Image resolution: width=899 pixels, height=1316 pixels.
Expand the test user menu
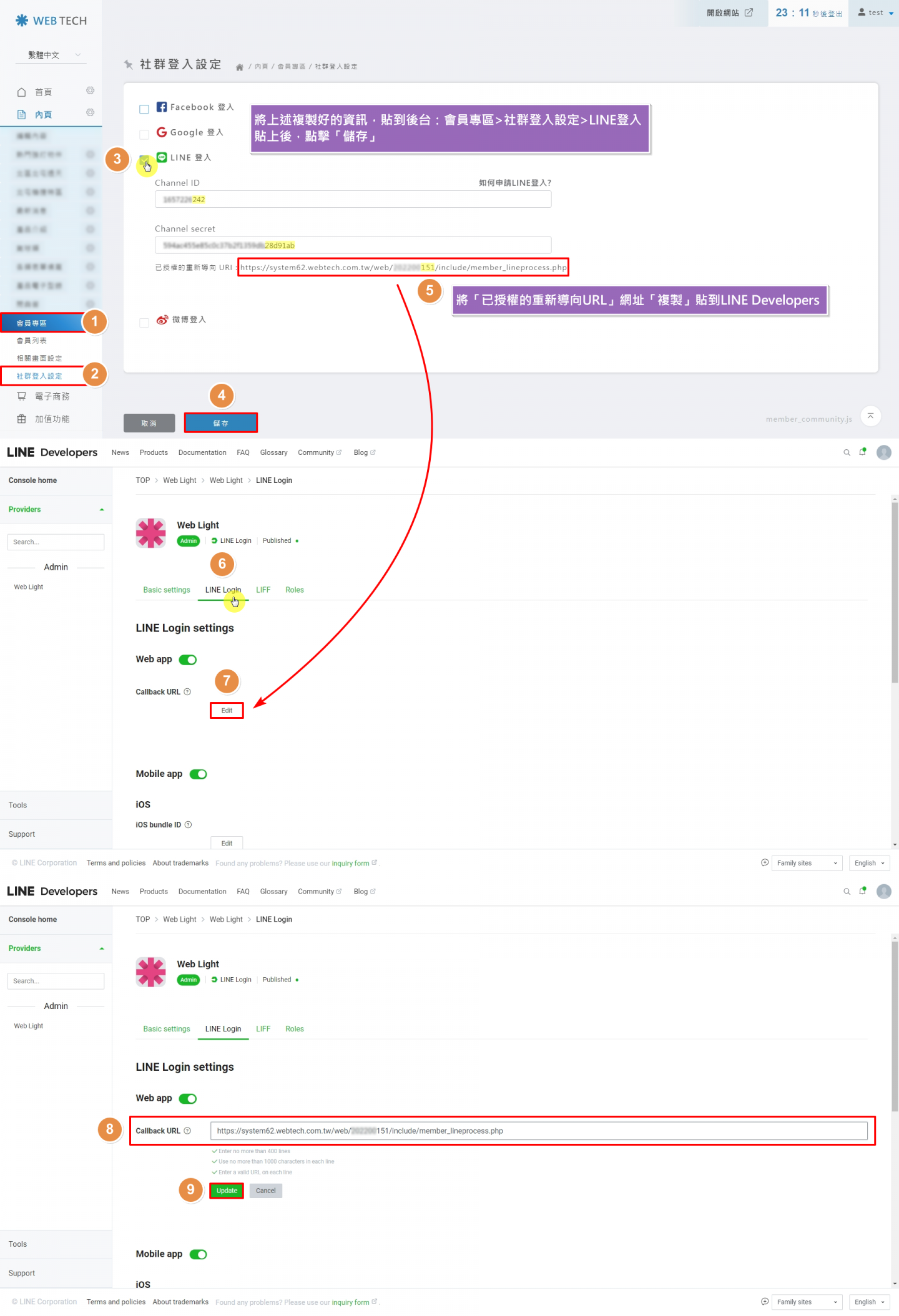point(875,13)
